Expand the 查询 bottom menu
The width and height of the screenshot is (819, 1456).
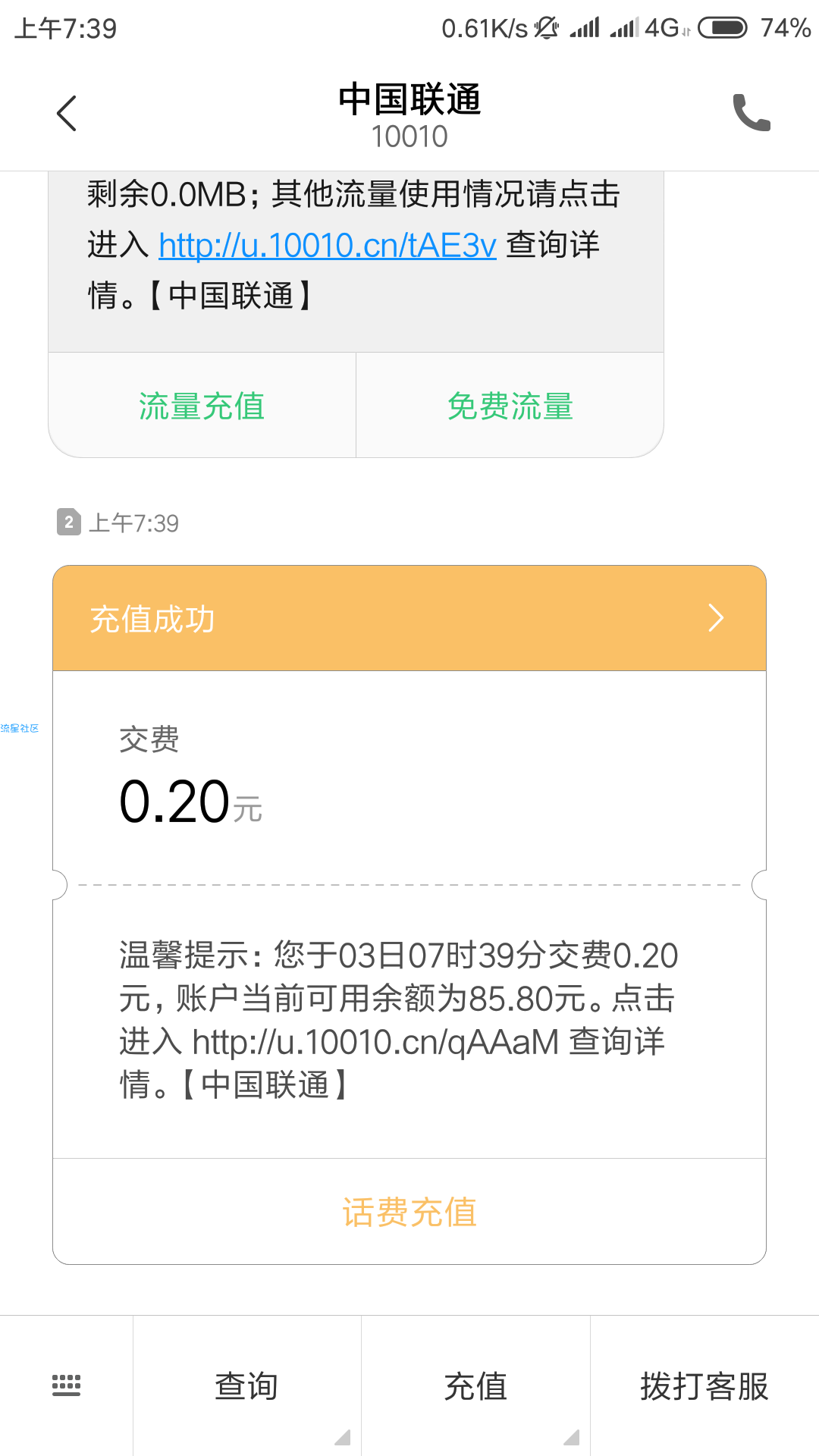pyautogui.click(x=246, y=1385)
